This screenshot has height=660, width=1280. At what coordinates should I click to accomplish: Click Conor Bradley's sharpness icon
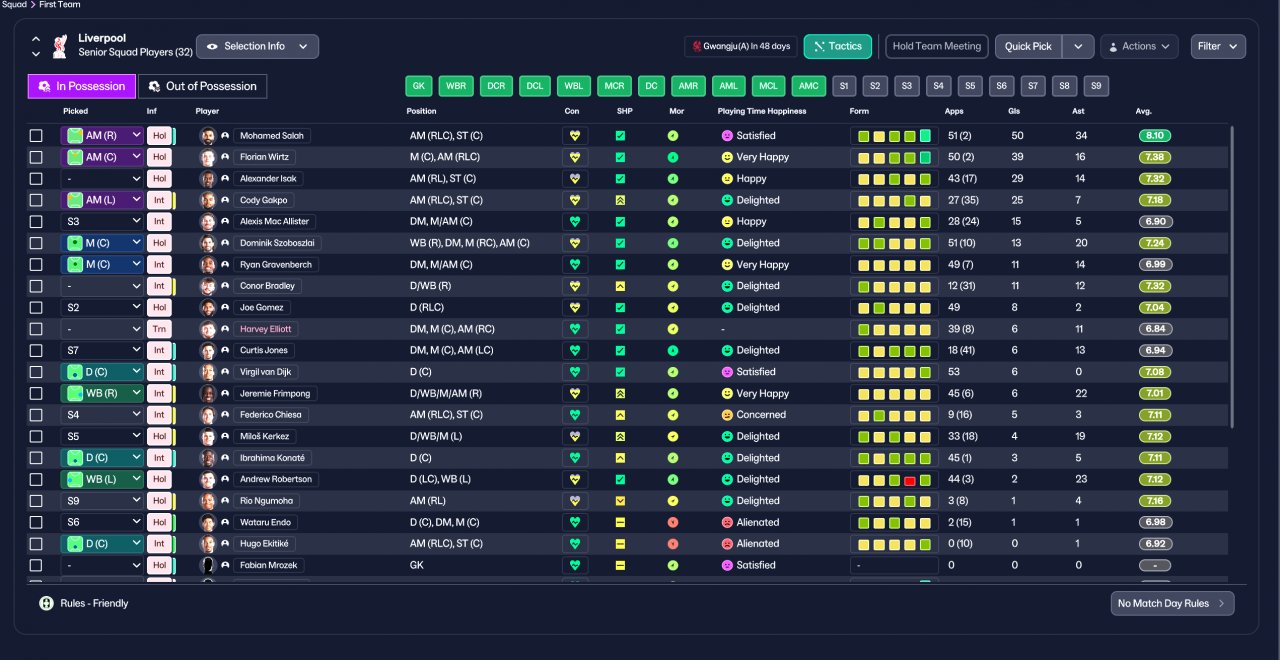coord(620,286)
